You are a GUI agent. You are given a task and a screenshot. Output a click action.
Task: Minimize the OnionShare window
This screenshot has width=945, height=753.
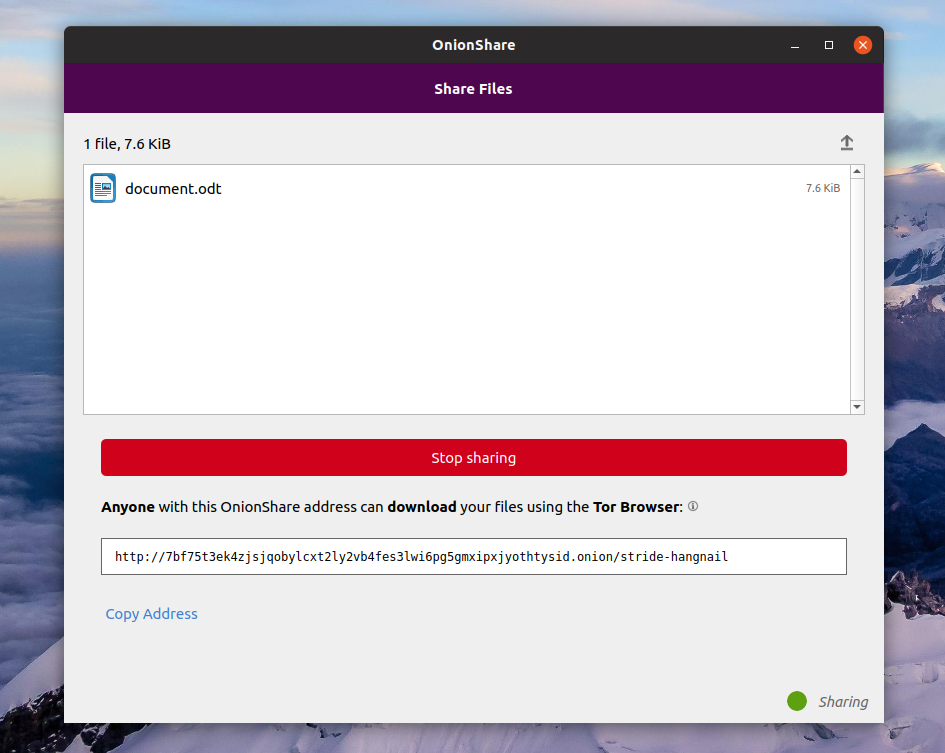point(796,45)
